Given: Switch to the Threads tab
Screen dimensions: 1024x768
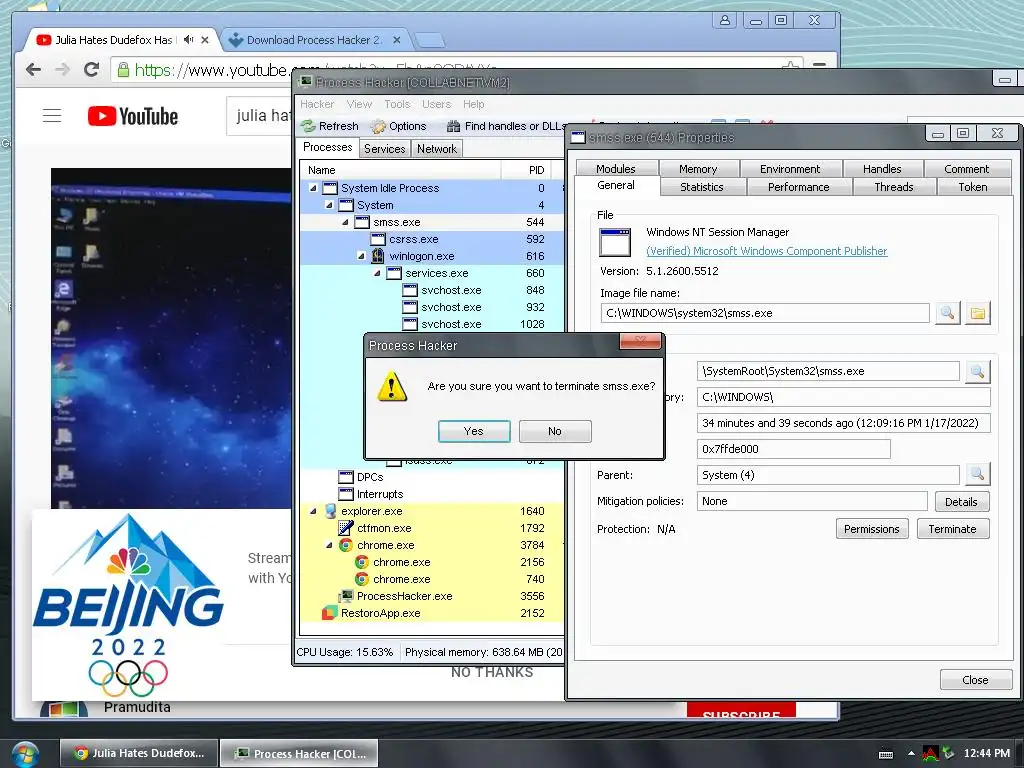Looking at the screenshot, I should 894,187.
